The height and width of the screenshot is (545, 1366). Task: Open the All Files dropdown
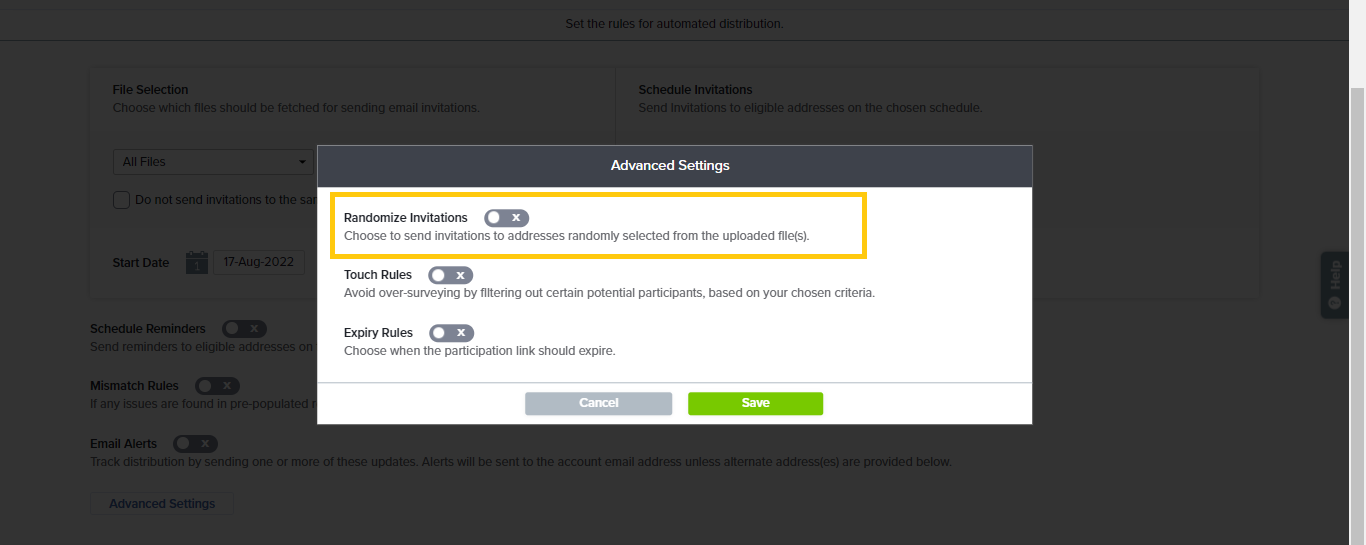tap(214, 162)
